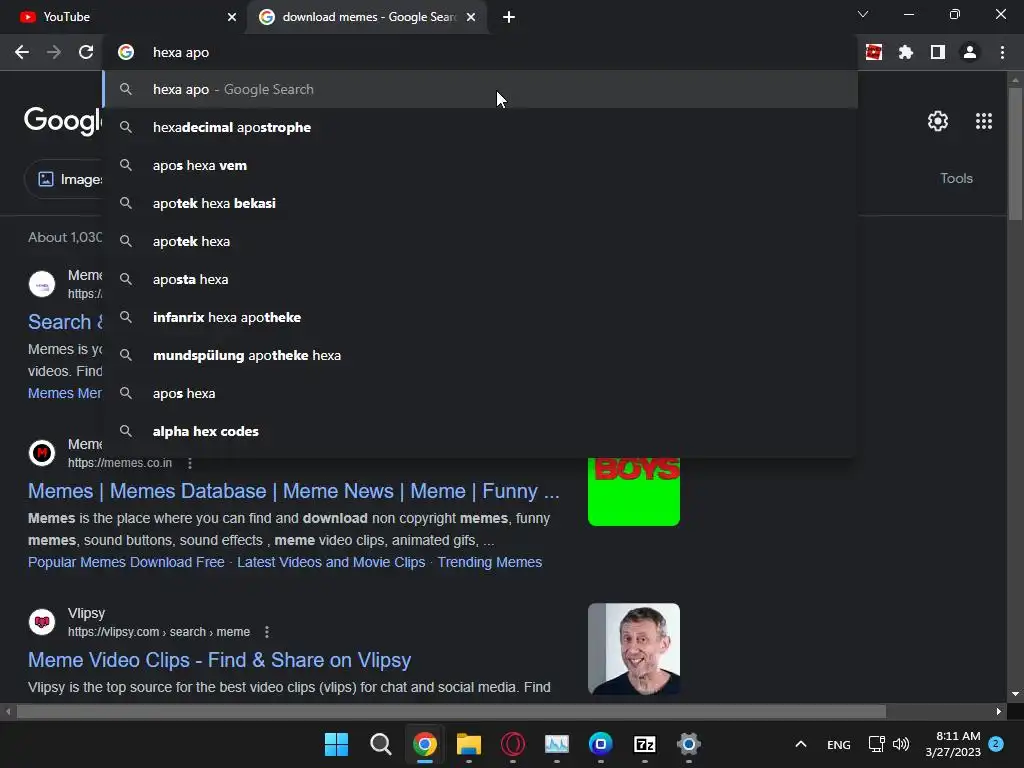Pick the aposta hexa suggestion
The width and height of the screenshot is (1024, 768).
click(x=481, y=279)
